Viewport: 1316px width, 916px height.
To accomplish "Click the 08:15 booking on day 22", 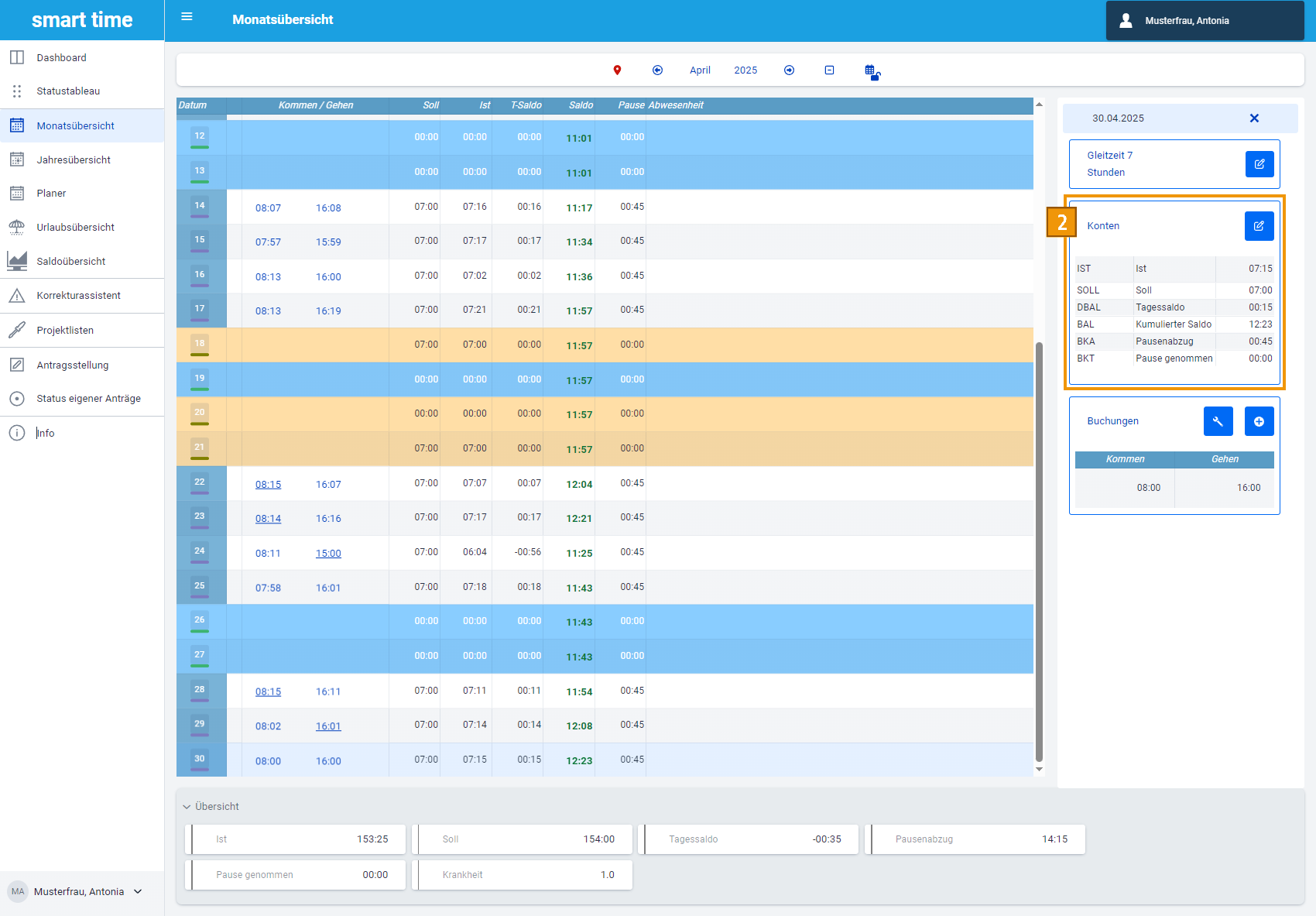I will [268, 485].
